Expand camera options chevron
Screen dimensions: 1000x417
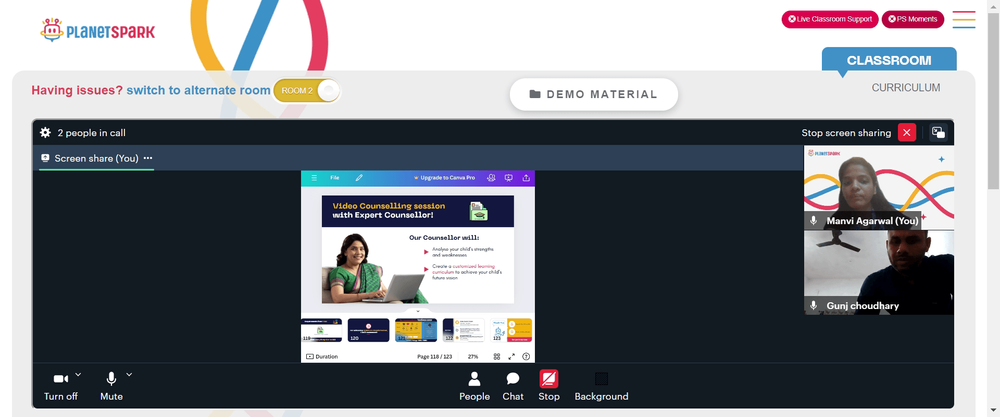point(78,374)
